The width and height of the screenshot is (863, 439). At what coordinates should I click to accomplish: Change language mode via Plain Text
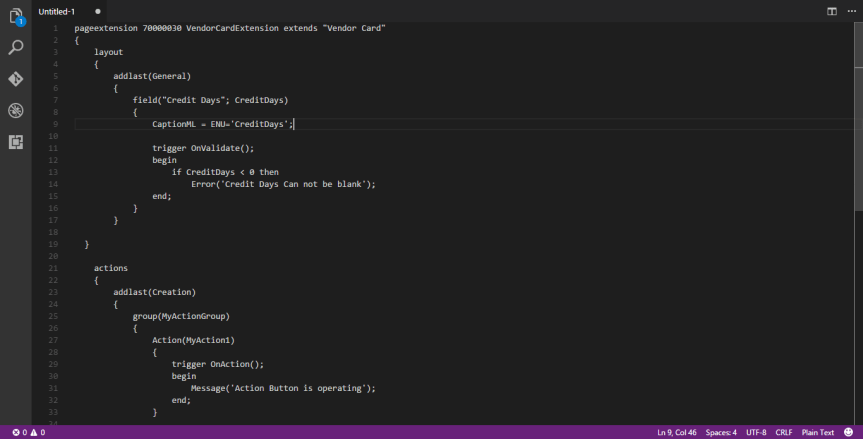point(818,432)
